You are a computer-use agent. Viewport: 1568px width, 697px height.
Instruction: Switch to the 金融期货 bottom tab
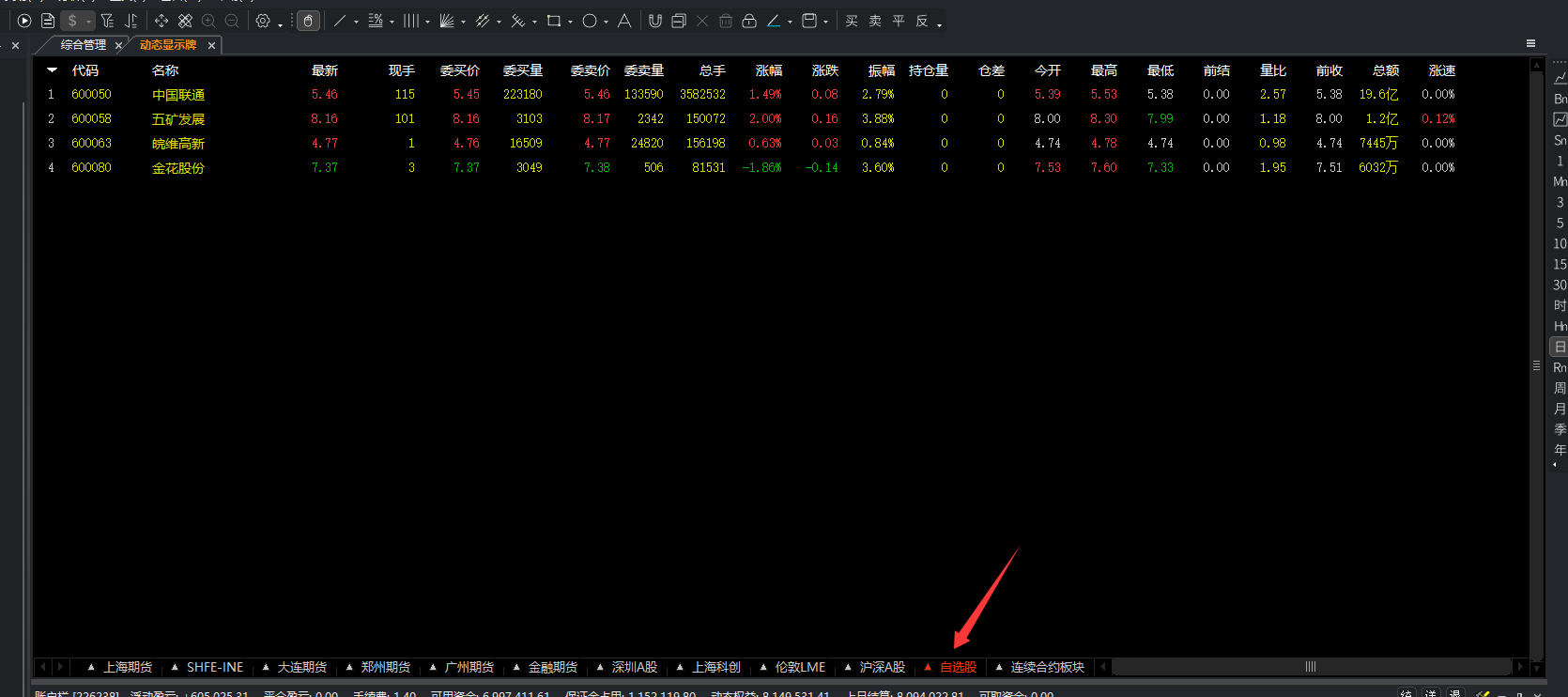tap(553, 667)
